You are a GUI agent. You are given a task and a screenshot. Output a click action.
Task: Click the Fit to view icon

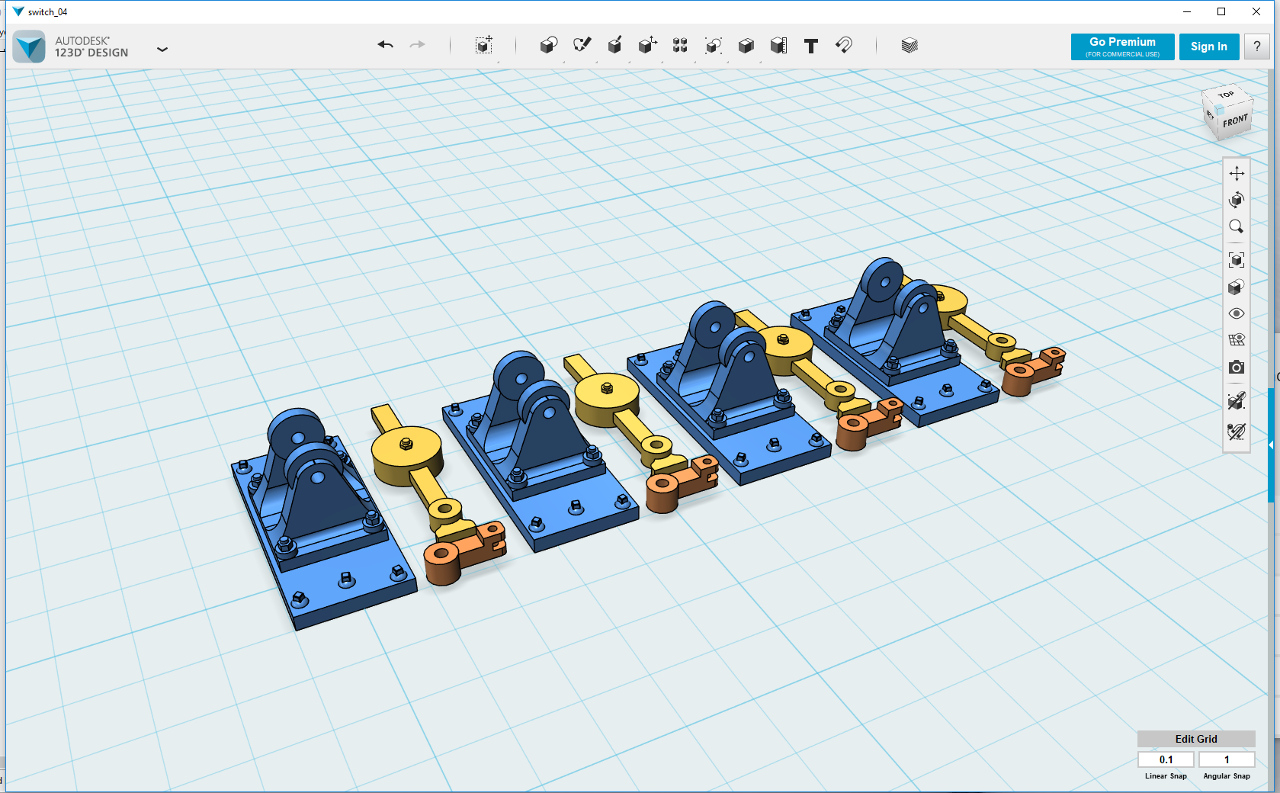(x=1237, y=260)
